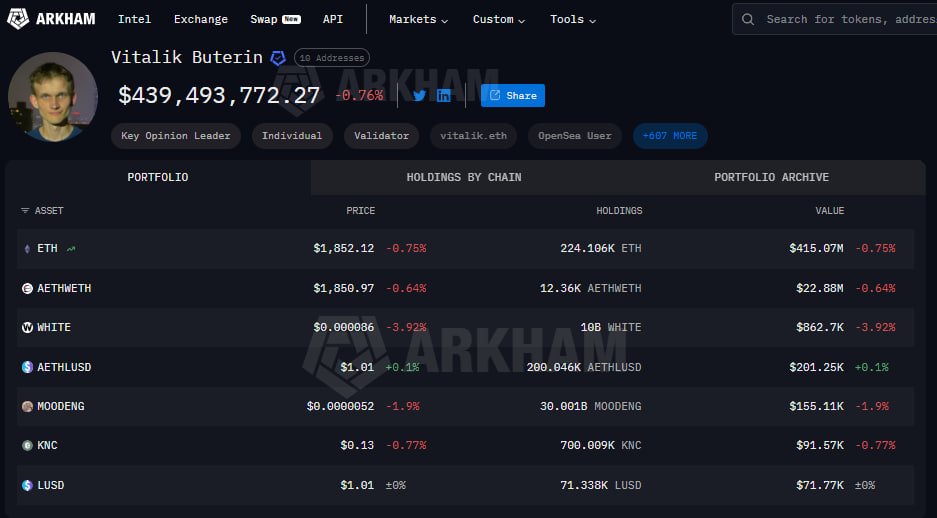Click the 10B WHITE holdings cell
This screenshot has height=518, width=937.
click(x=611, y=327)
